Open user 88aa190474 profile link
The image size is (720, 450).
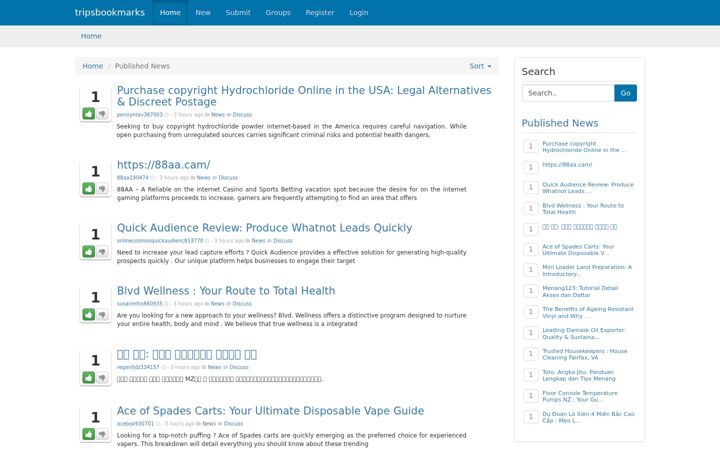pyautogui.click(x=132, y=178)
